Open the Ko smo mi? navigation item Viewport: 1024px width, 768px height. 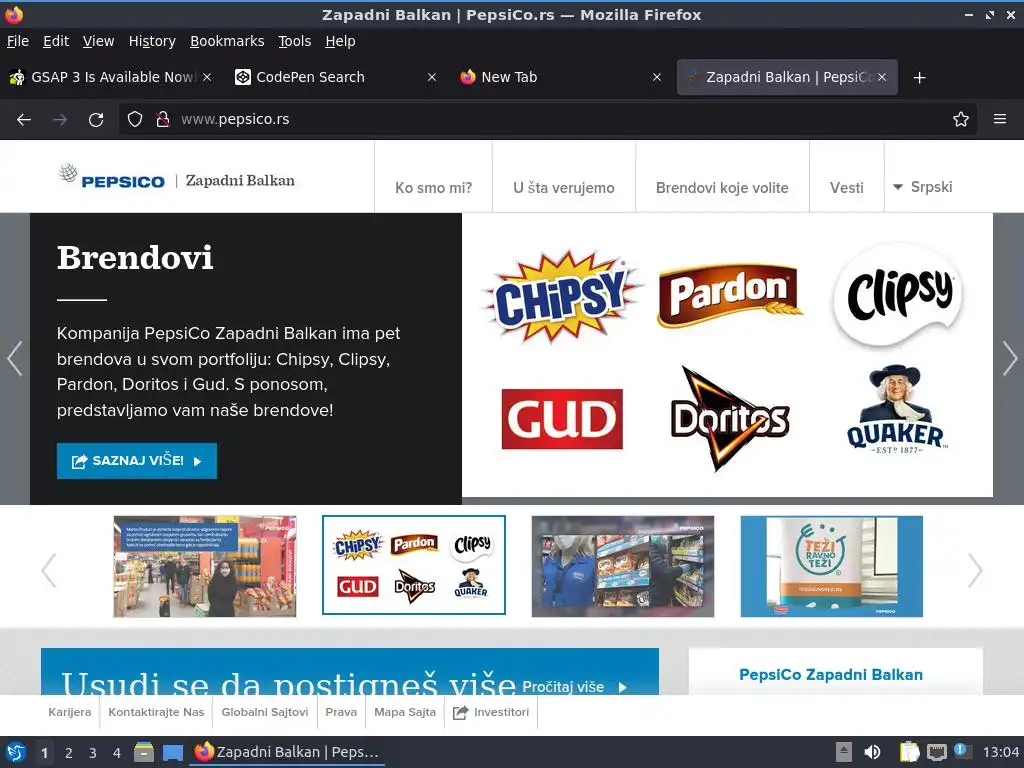pos(434,187)
